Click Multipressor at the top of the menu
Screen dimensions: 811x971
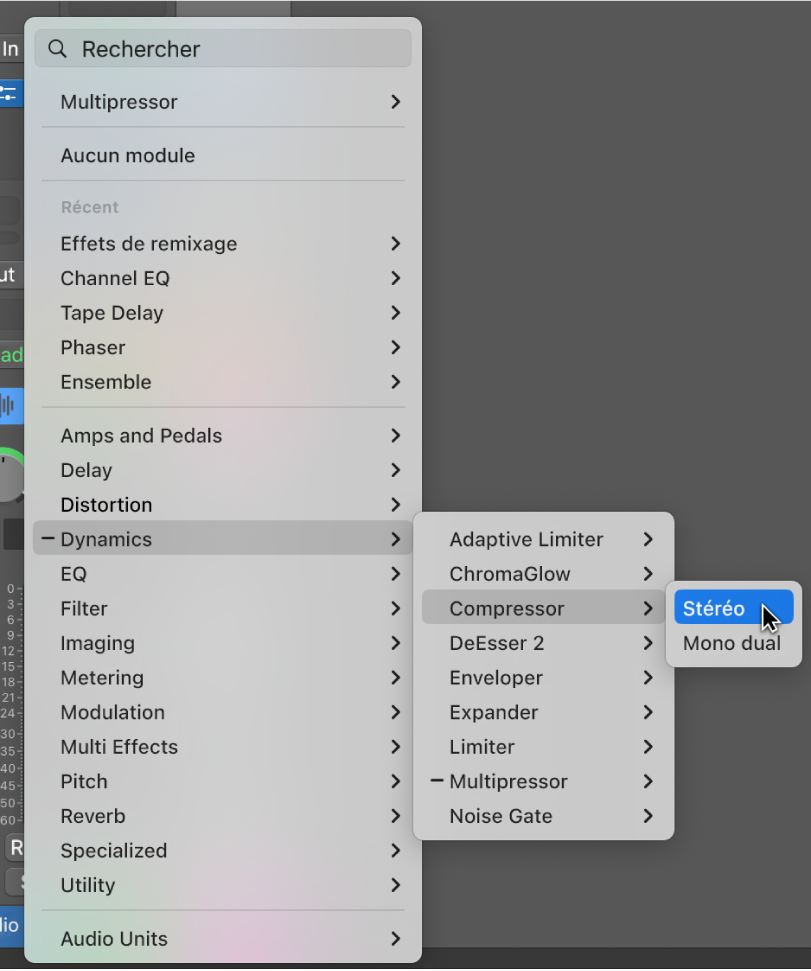120,101
